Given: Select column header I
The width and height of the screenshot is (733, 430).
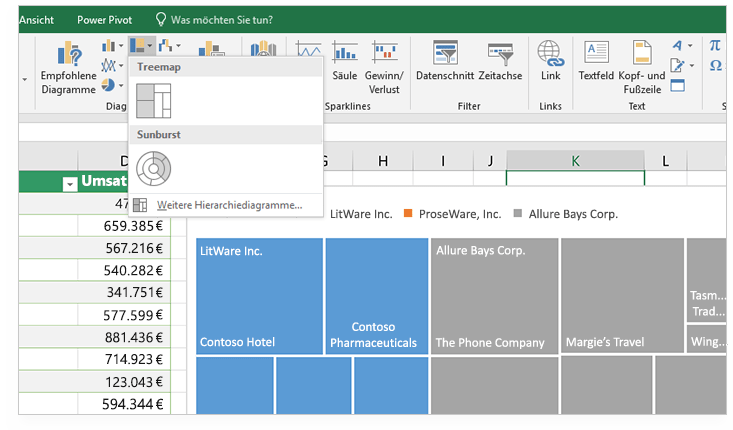Looking at the screenshot, I should tap(443, 161).
